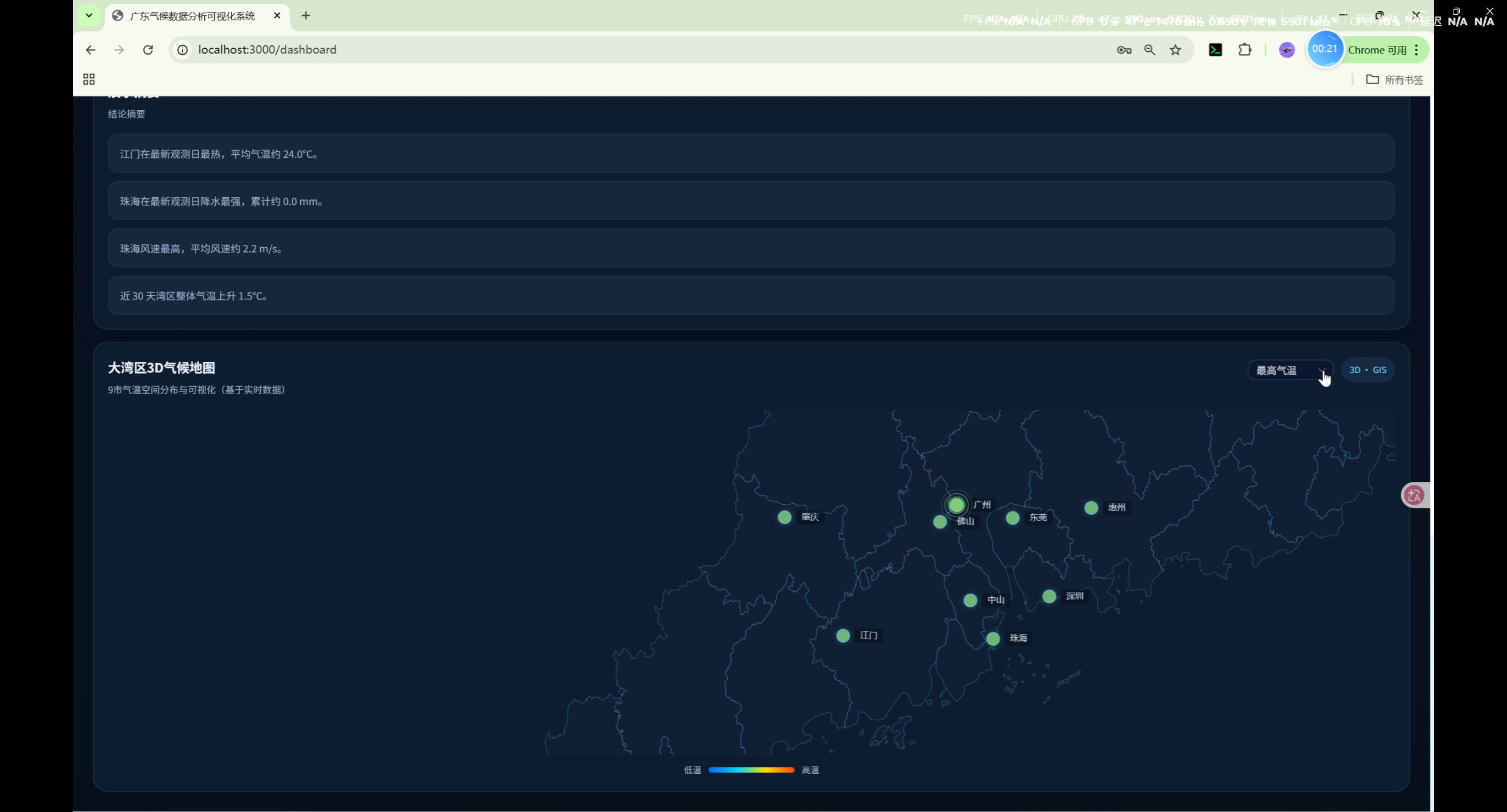Bookmark this page with the star icon
The image size is (1507, 812).
1175,50
